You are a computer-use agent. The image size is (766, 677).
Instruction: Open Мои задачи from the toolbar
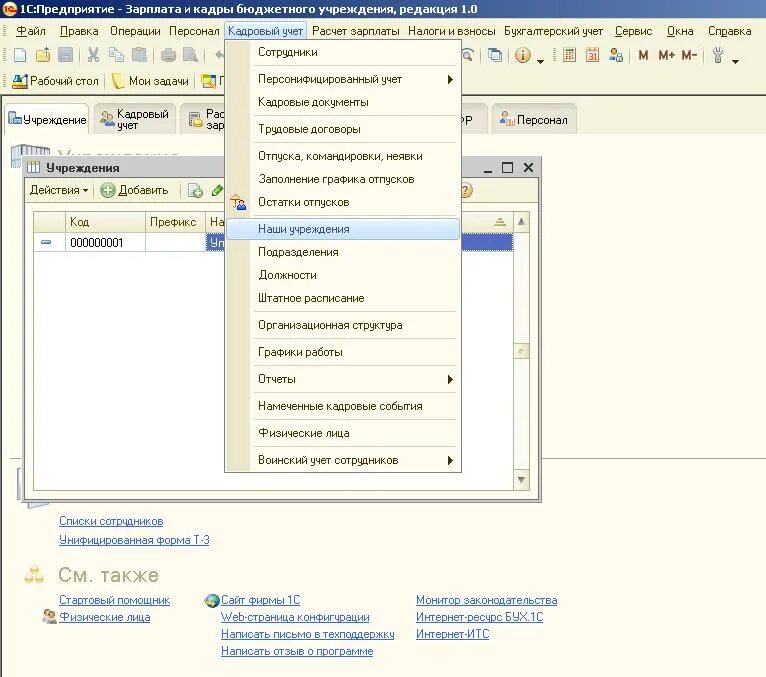click(x=150, y=81)
